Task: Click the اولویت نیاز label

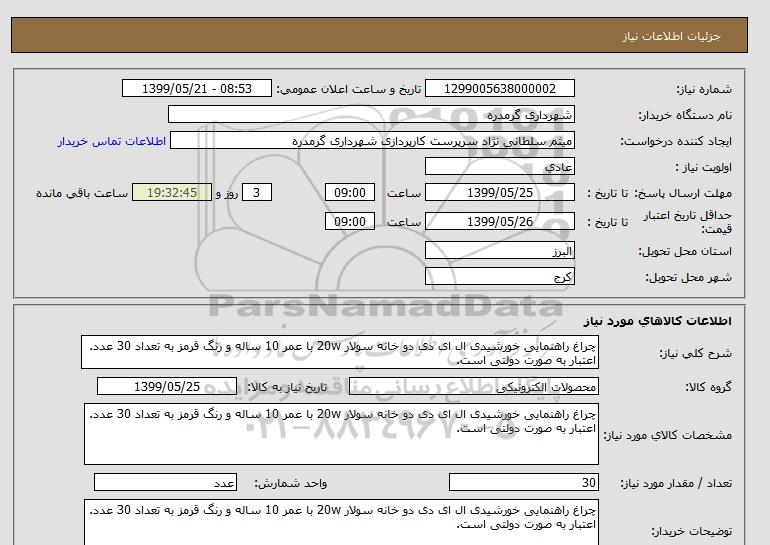Action: (x=704, y=167)
